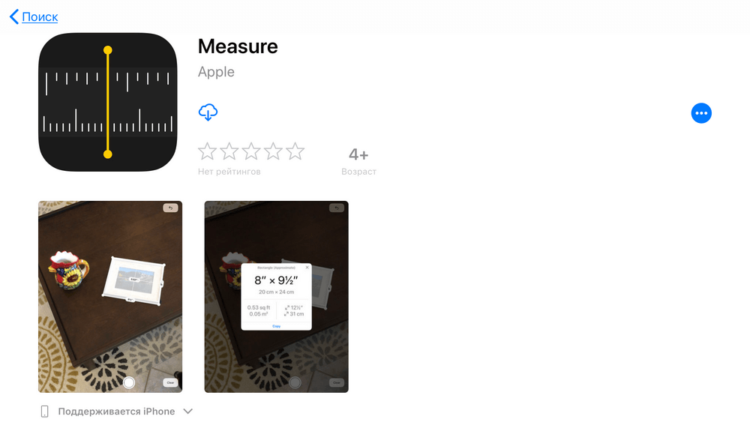
Task: Open the Apple developer page
Action: click(x=216, y=72)
